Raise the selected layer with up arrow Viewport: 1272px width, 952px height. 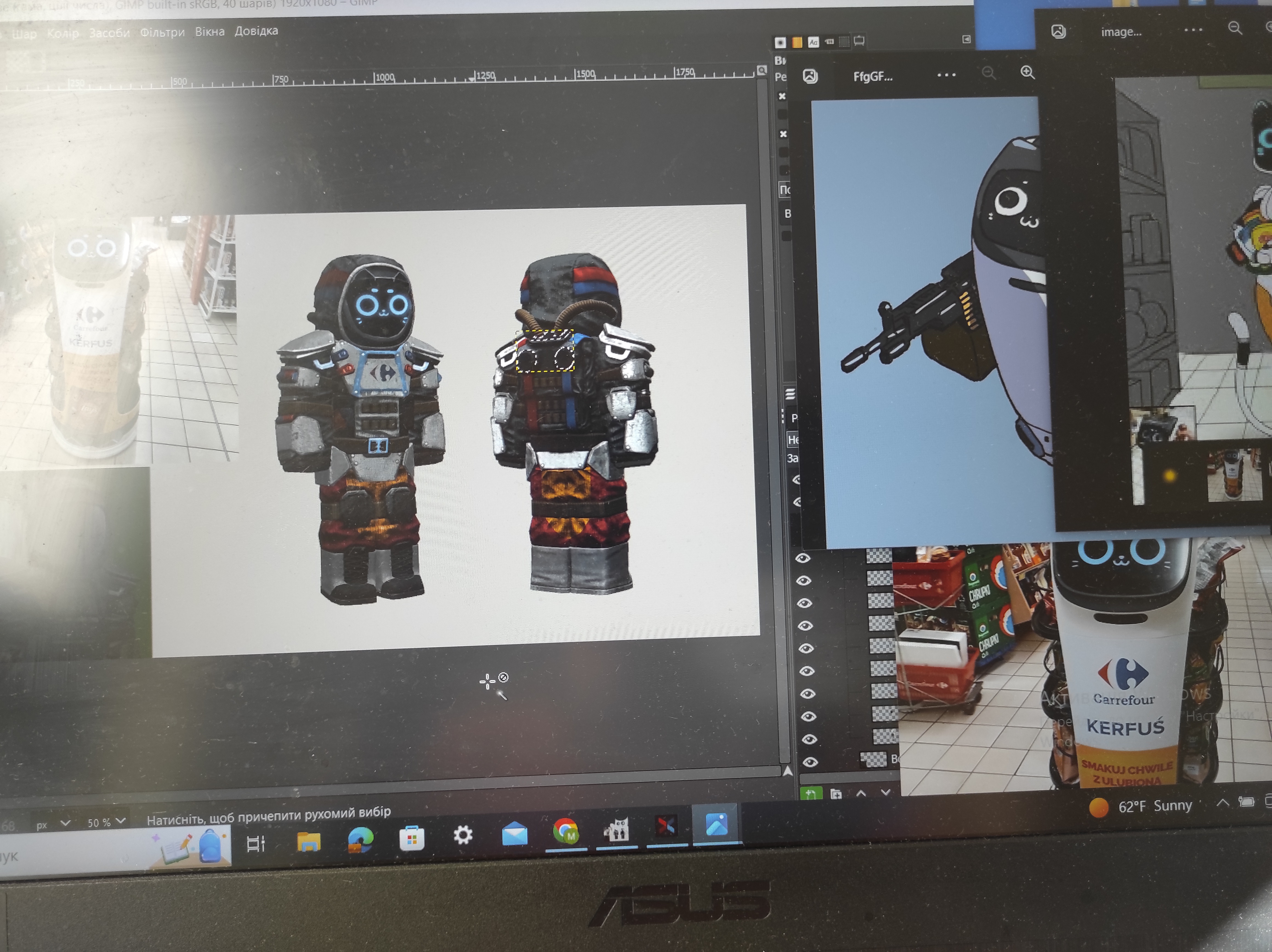[861, 793]
